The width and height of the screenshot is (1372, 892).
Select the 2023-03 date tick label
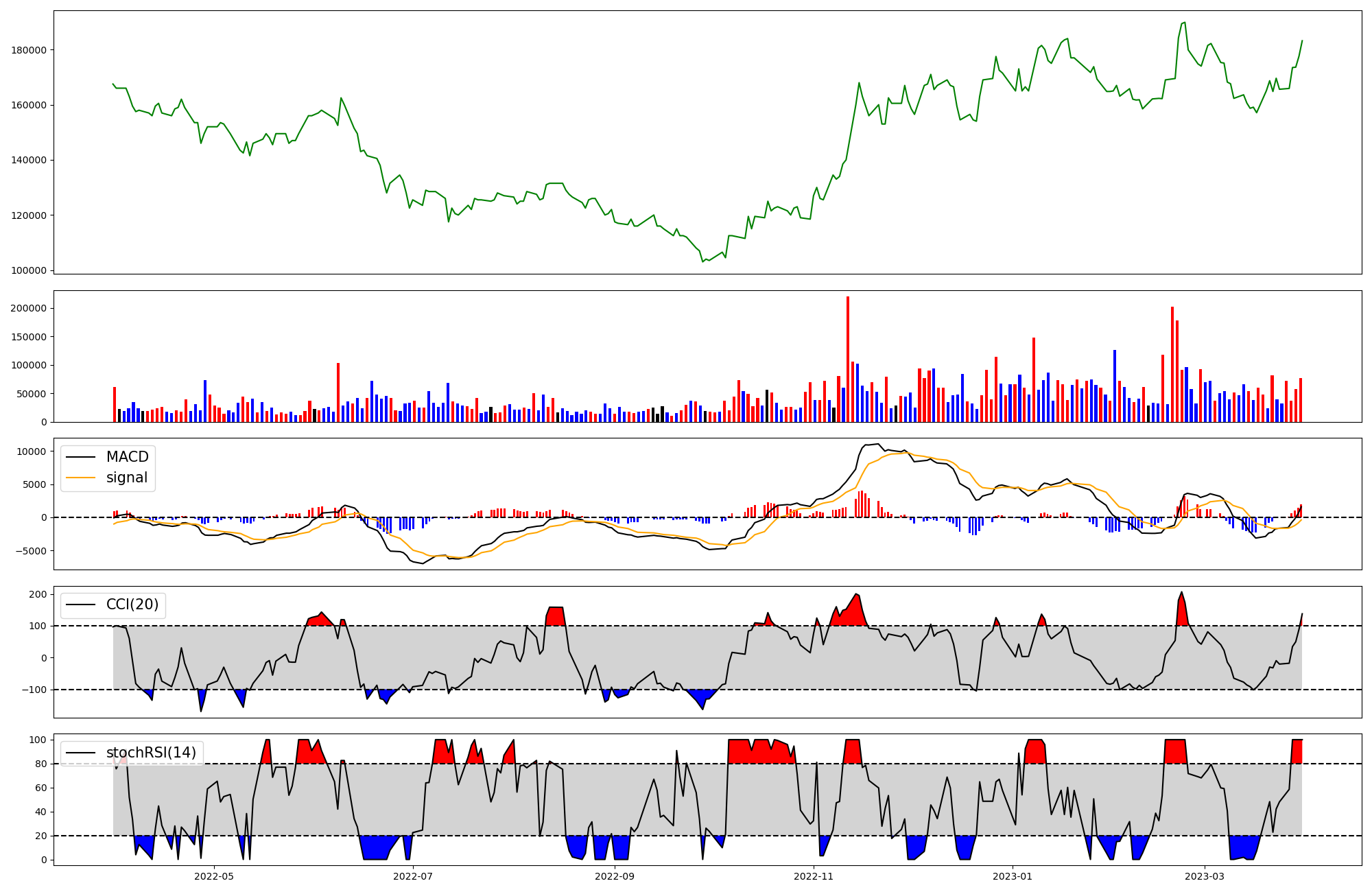(1205, 876)
